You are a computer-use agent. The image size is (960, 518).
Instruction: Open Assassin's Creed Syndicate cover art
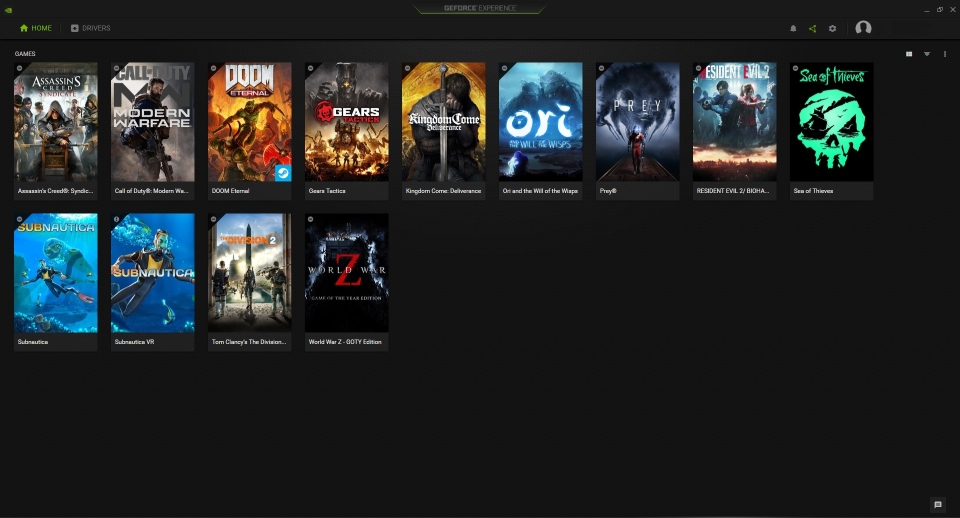tap(55, 122)
